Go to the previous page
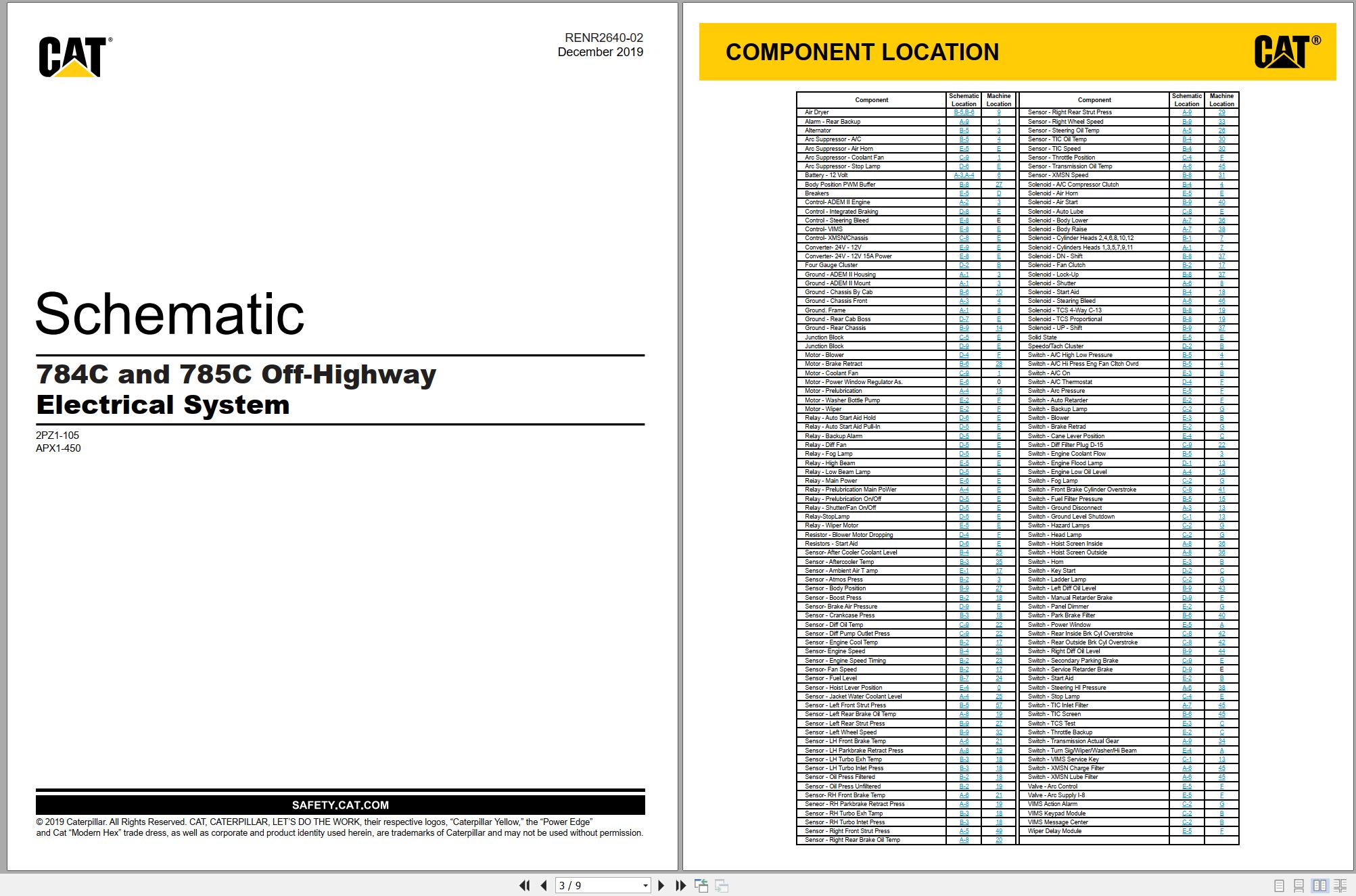The width and height of the screenshot is (1356, 896). tap(544, 885)
